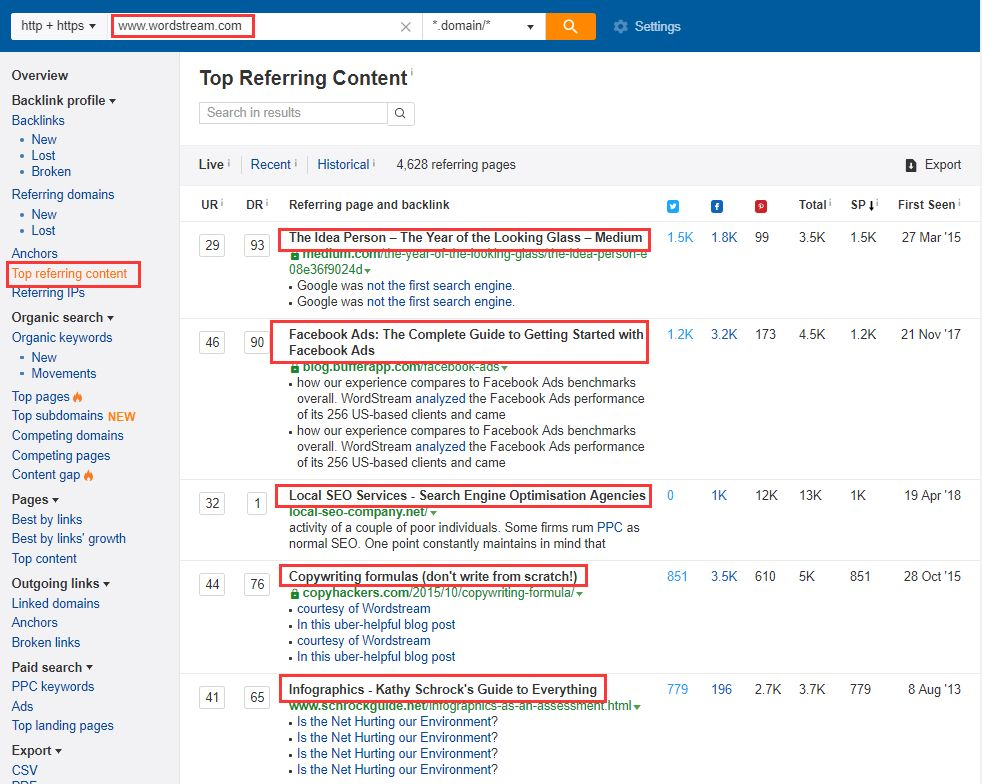Open Top content link
982x784 pixels.
(44, 559)
